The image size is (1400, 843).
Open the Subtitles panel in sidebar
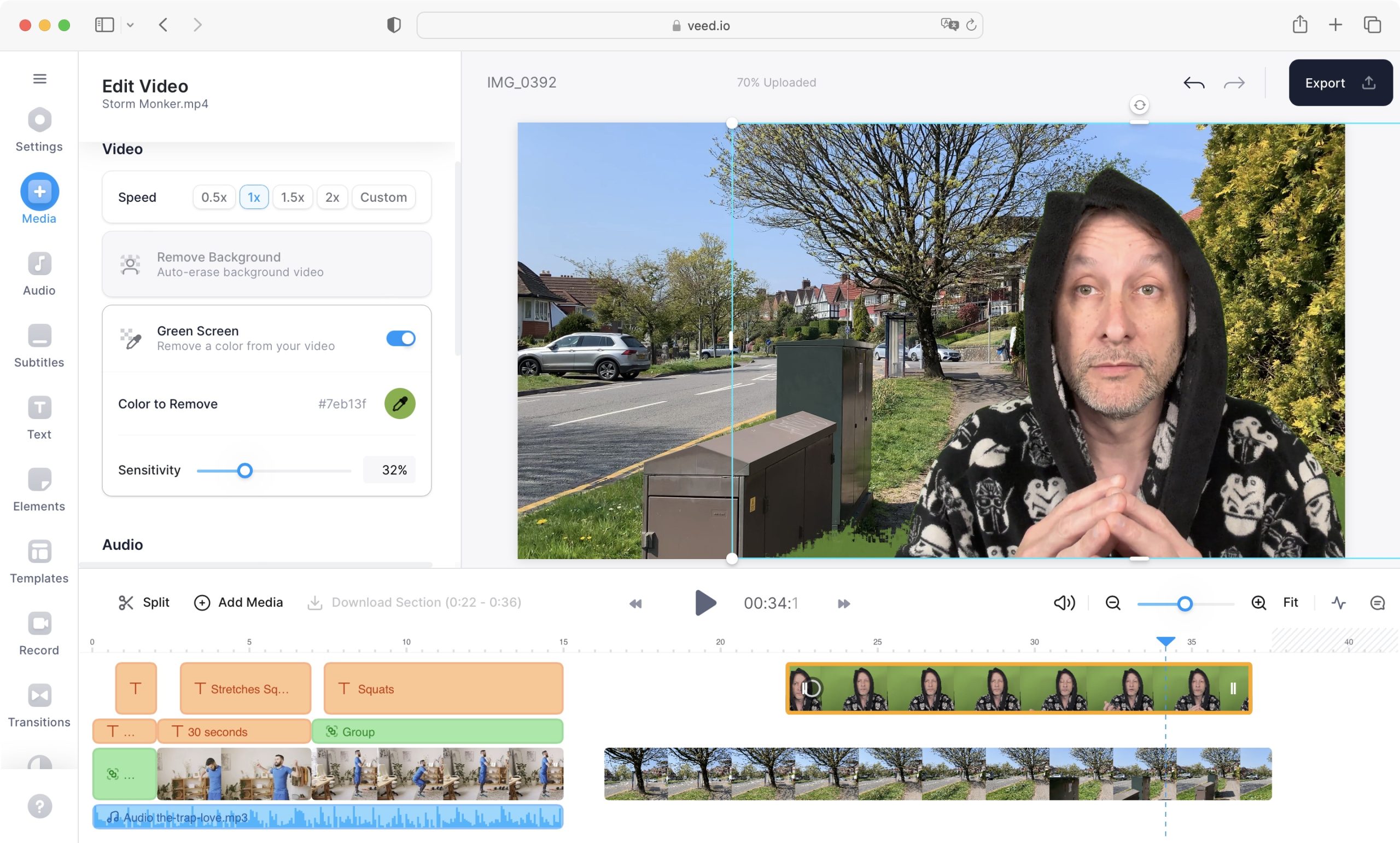coord(39,345)
